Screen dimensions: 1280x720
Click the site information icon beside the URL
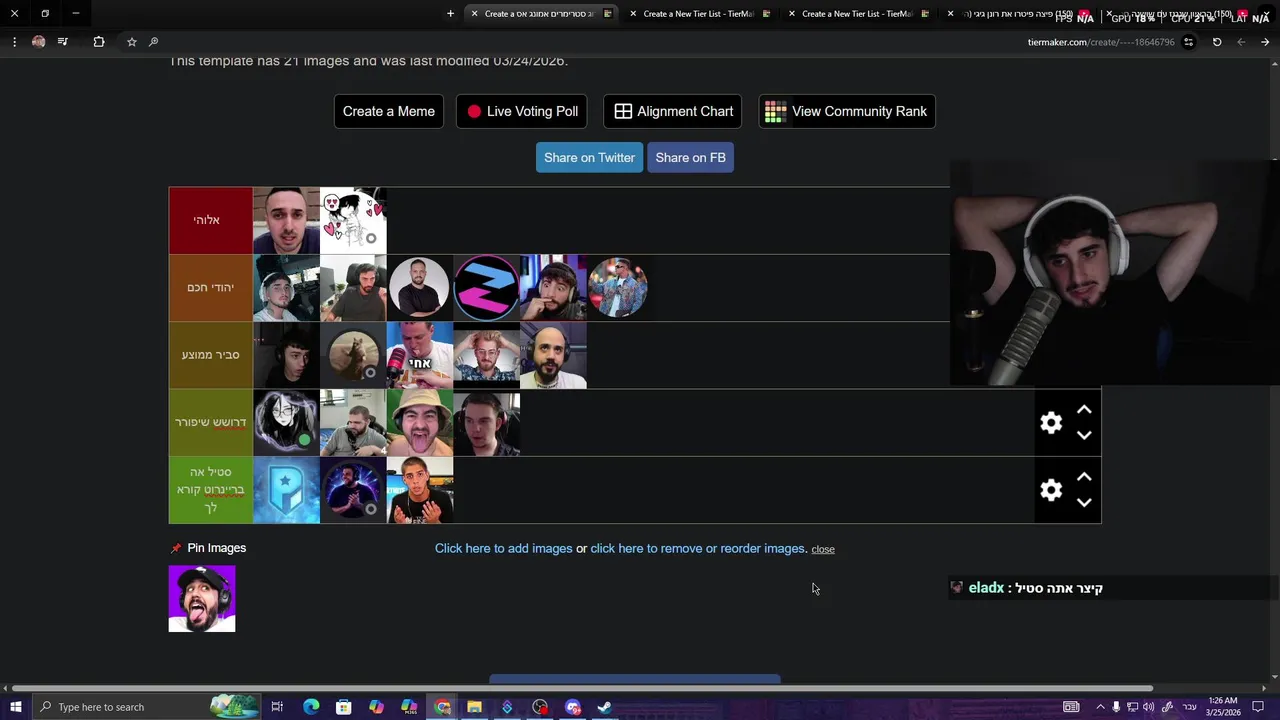coord(1188,42)
